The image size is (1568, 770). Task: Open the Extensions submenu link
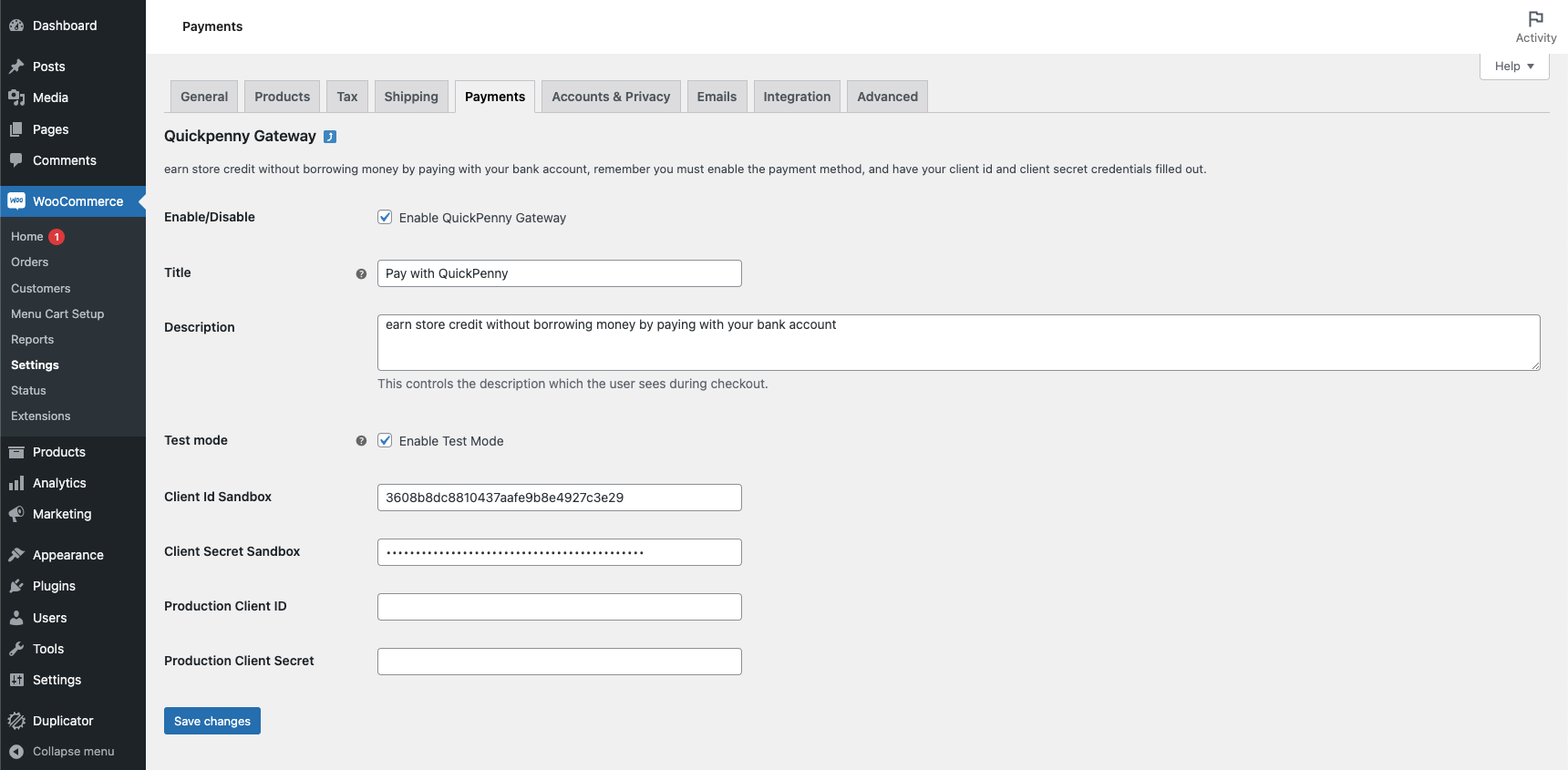pos(41,416)
